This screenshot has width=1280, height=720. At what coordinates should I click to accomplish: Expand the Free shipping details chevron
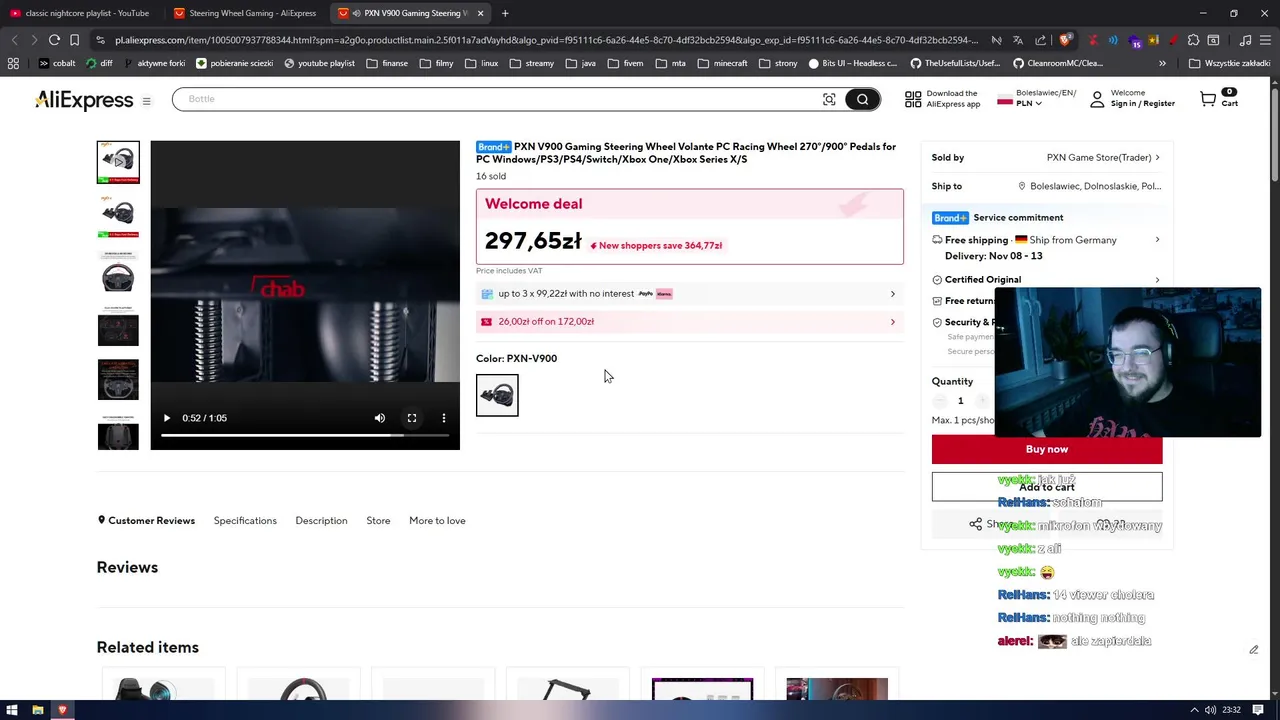click(x=1157, y=240)
